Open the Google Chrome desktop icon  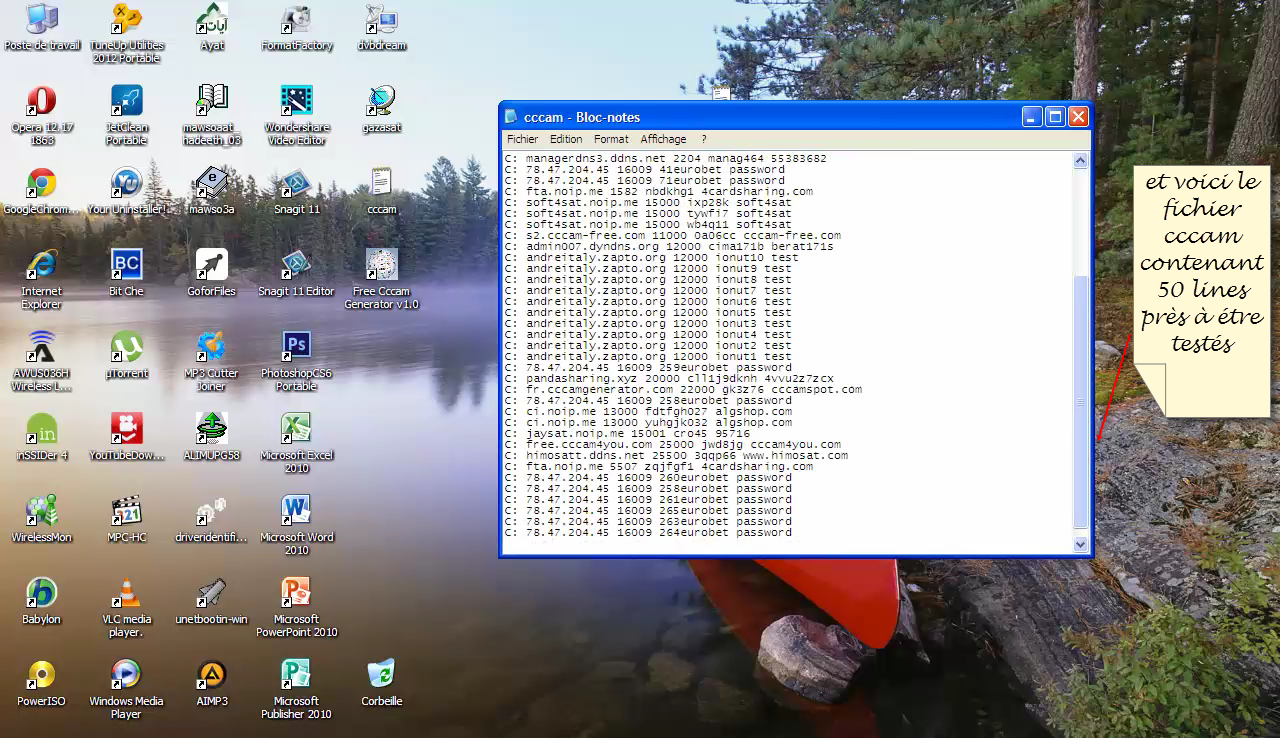(x=41, y=184)
